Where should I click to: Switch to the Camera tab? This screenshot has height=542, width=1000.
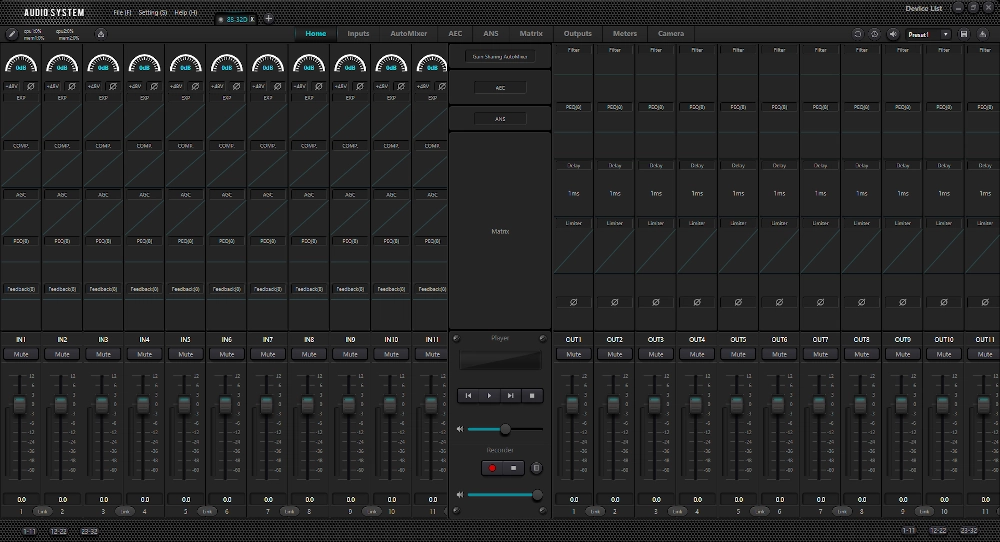click(x=671, y=34)
